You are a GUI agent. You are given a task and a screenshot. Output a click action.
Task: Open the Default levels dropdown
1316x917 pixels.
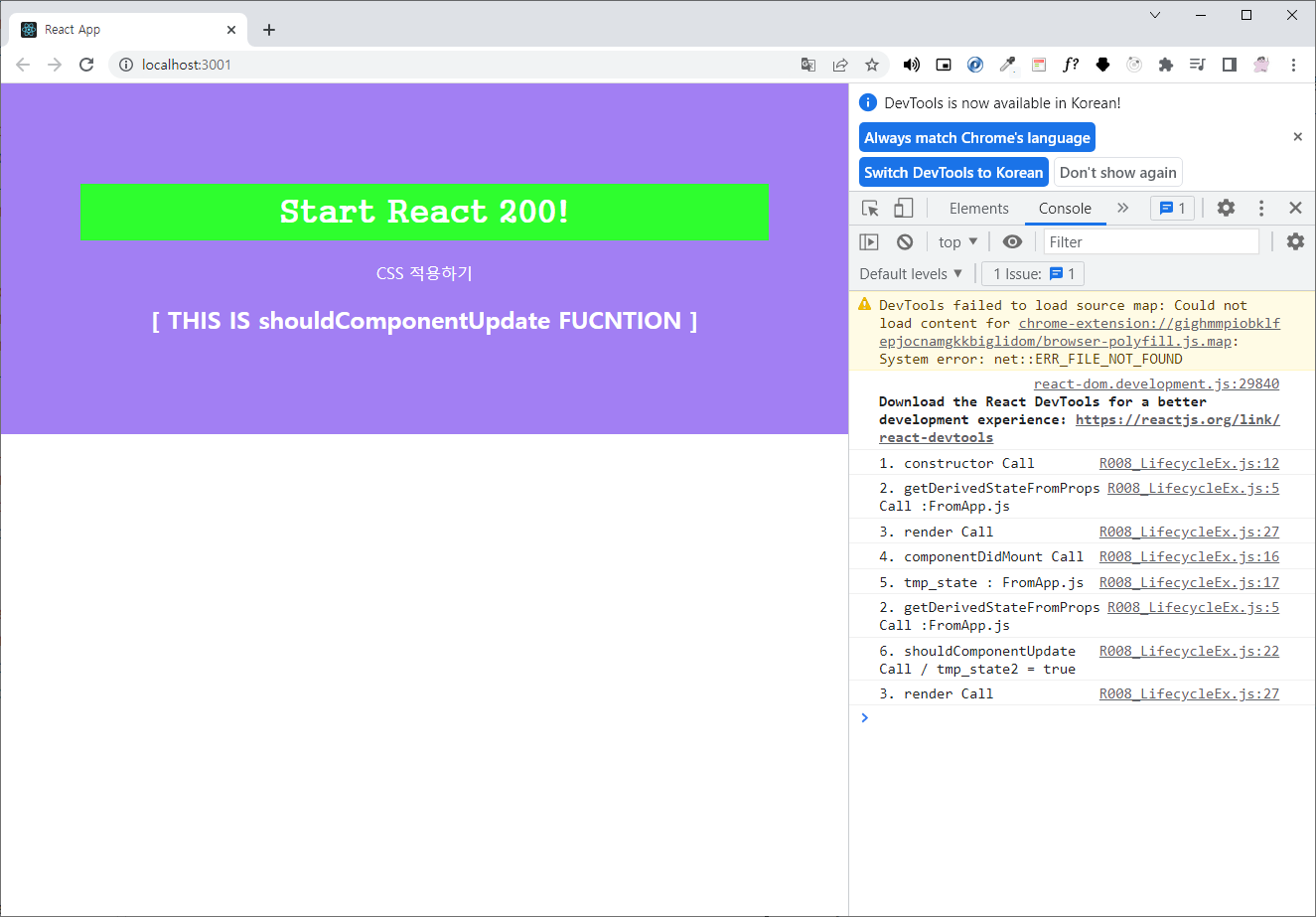pos(911,273)
